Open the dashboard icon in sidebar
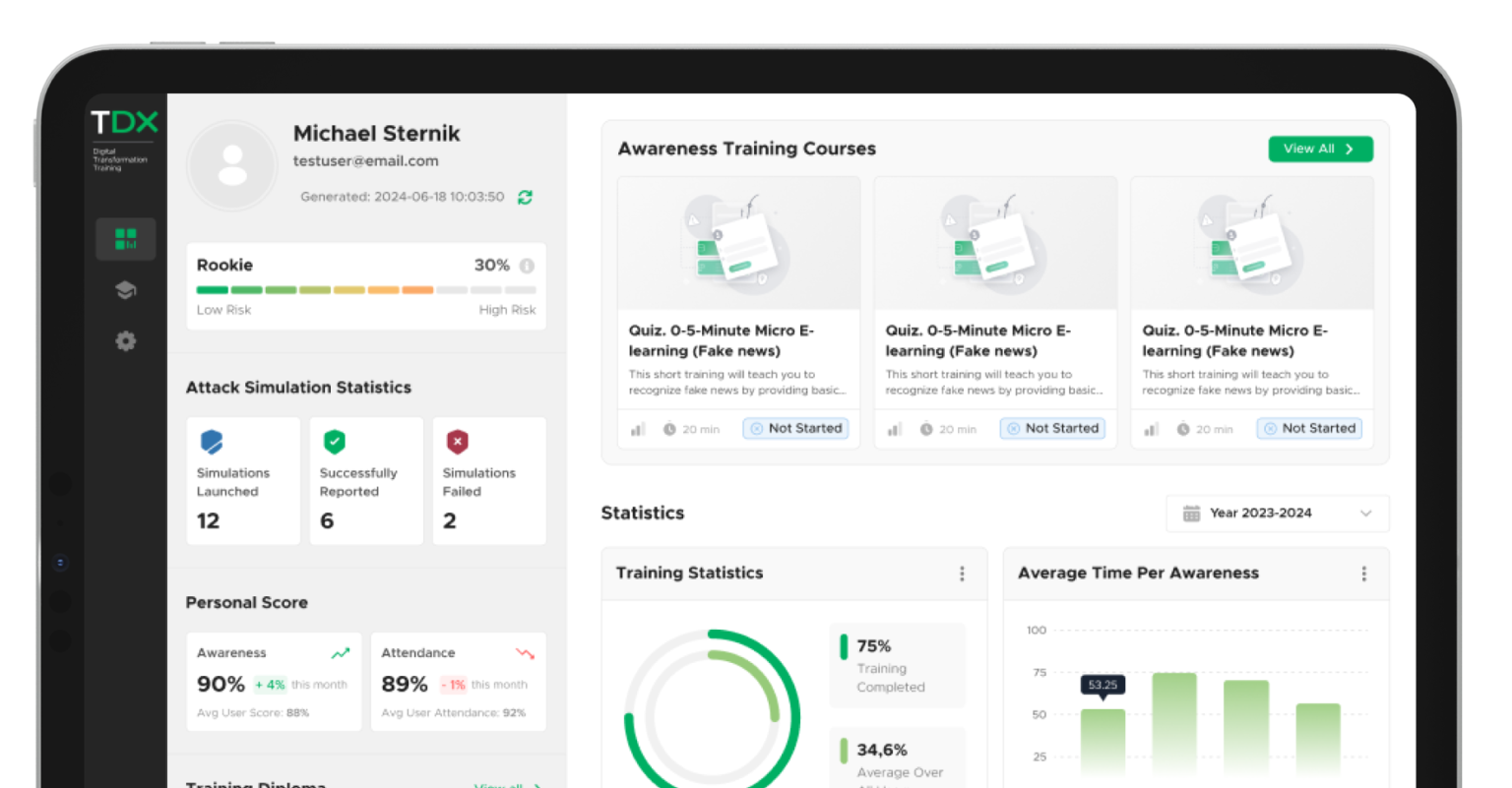1512x788 pixels. tap(125, 239)
